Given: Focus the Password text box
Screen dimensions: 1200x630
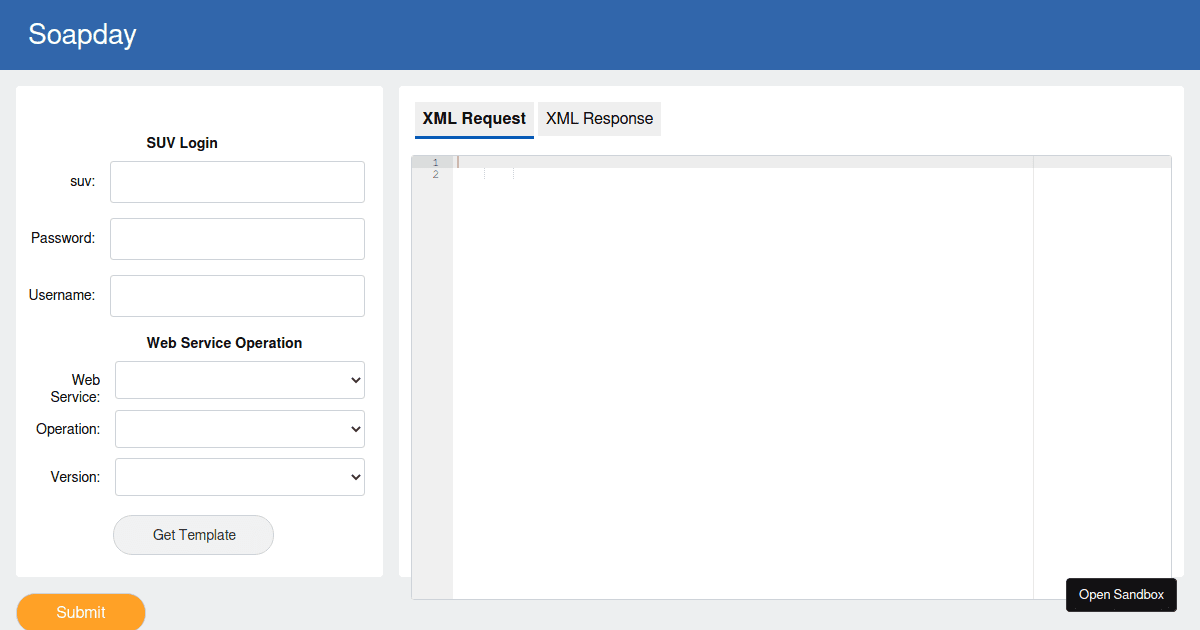Looking at the screenshot, I should coord(237,239).
